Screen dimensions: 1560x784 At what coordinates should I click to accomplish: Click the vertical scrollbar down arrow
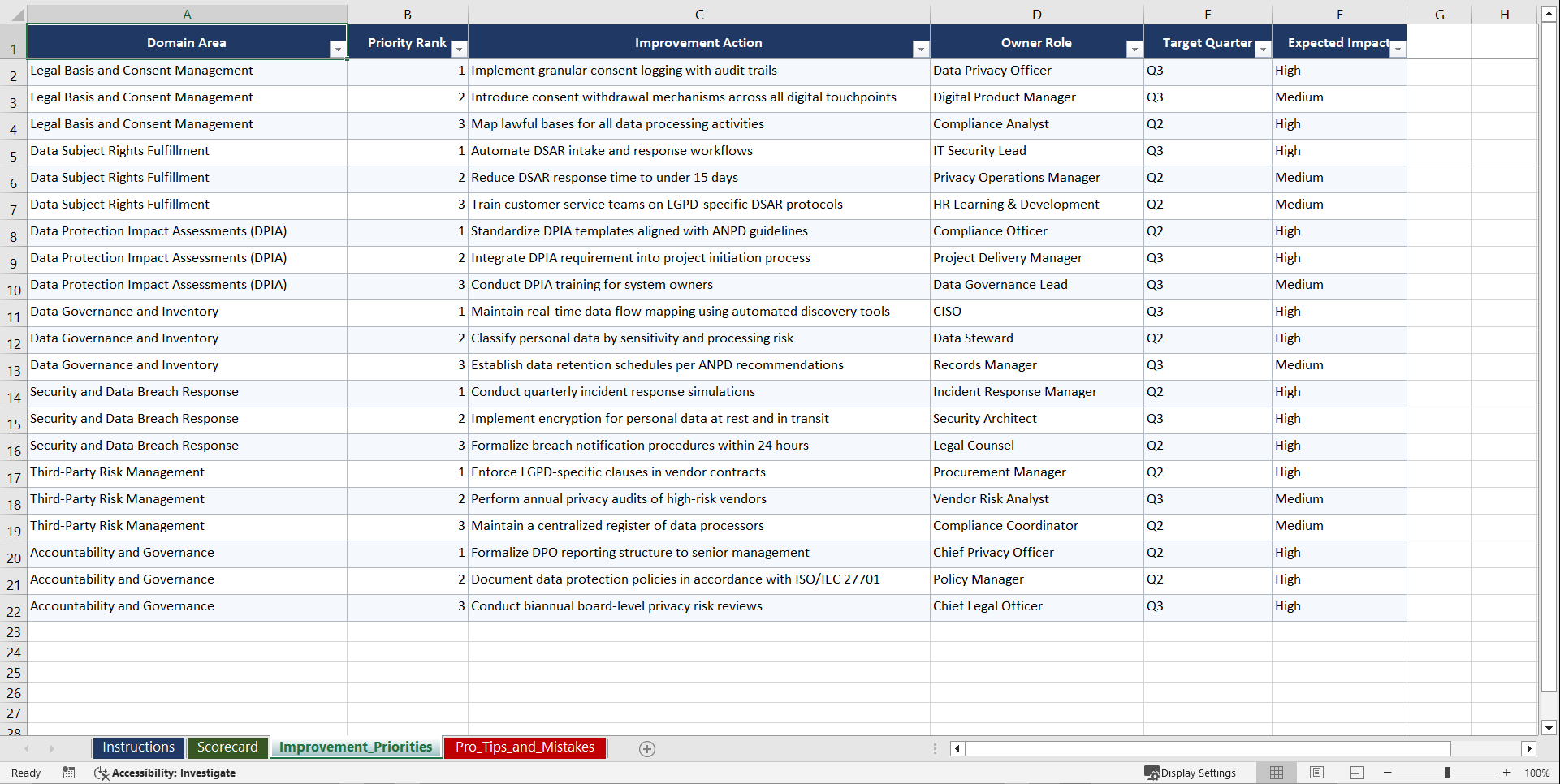click(1549, 728)
